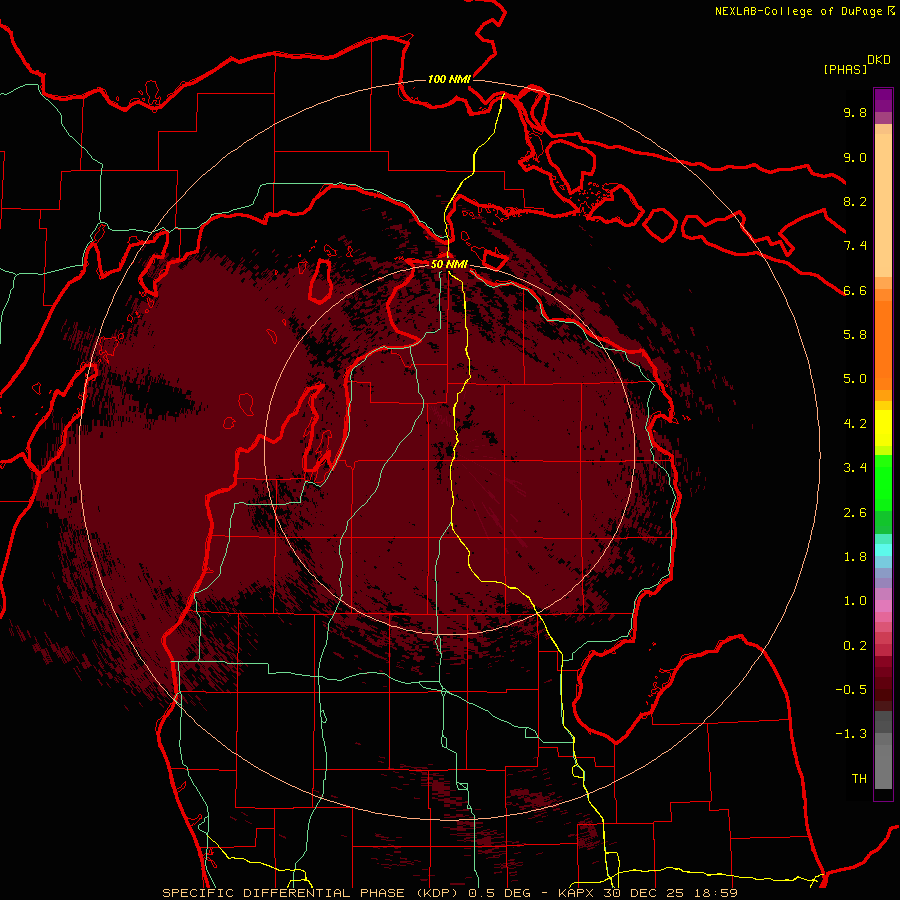Viewport: 900px width, 900px height.
Task: Select the 9.0 legend value
Action: click(x=855, y=157)
